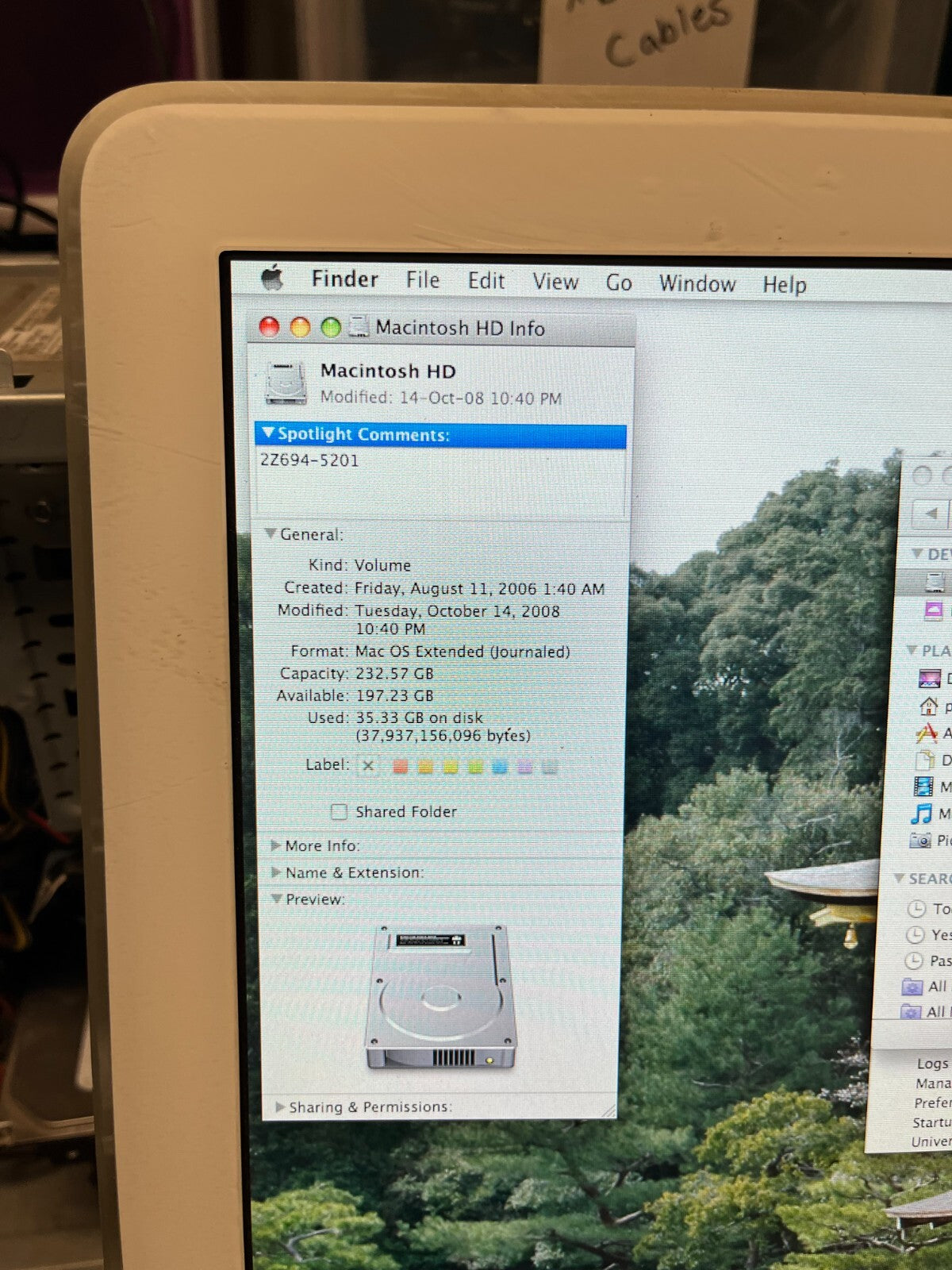Collapse the General section
This screenshot has width=952, height=1270.
pyautogui.click(x=271, y=534)
